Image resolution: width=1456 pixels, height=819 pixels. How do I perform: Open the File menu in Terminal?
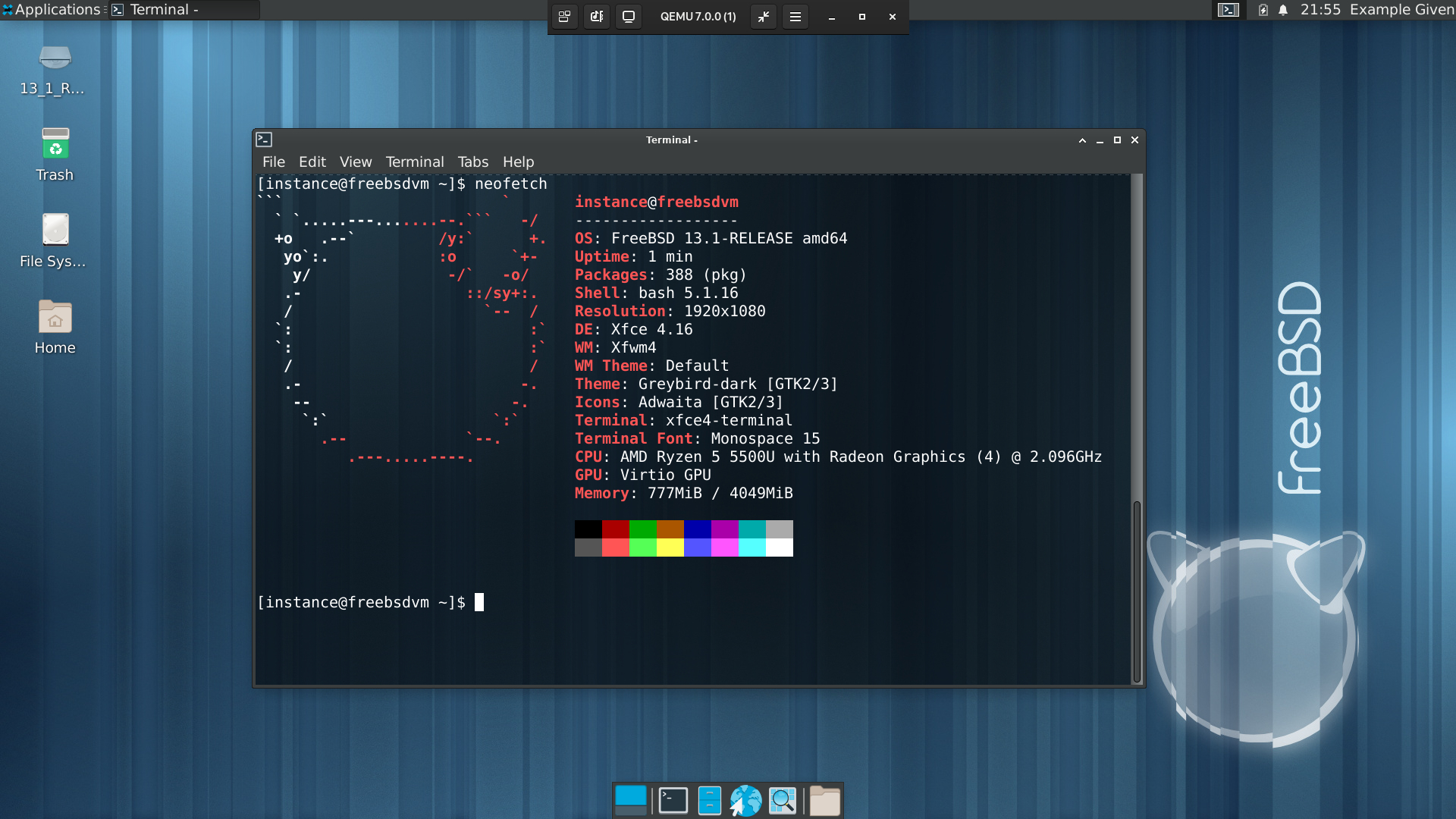click(274, 162)
